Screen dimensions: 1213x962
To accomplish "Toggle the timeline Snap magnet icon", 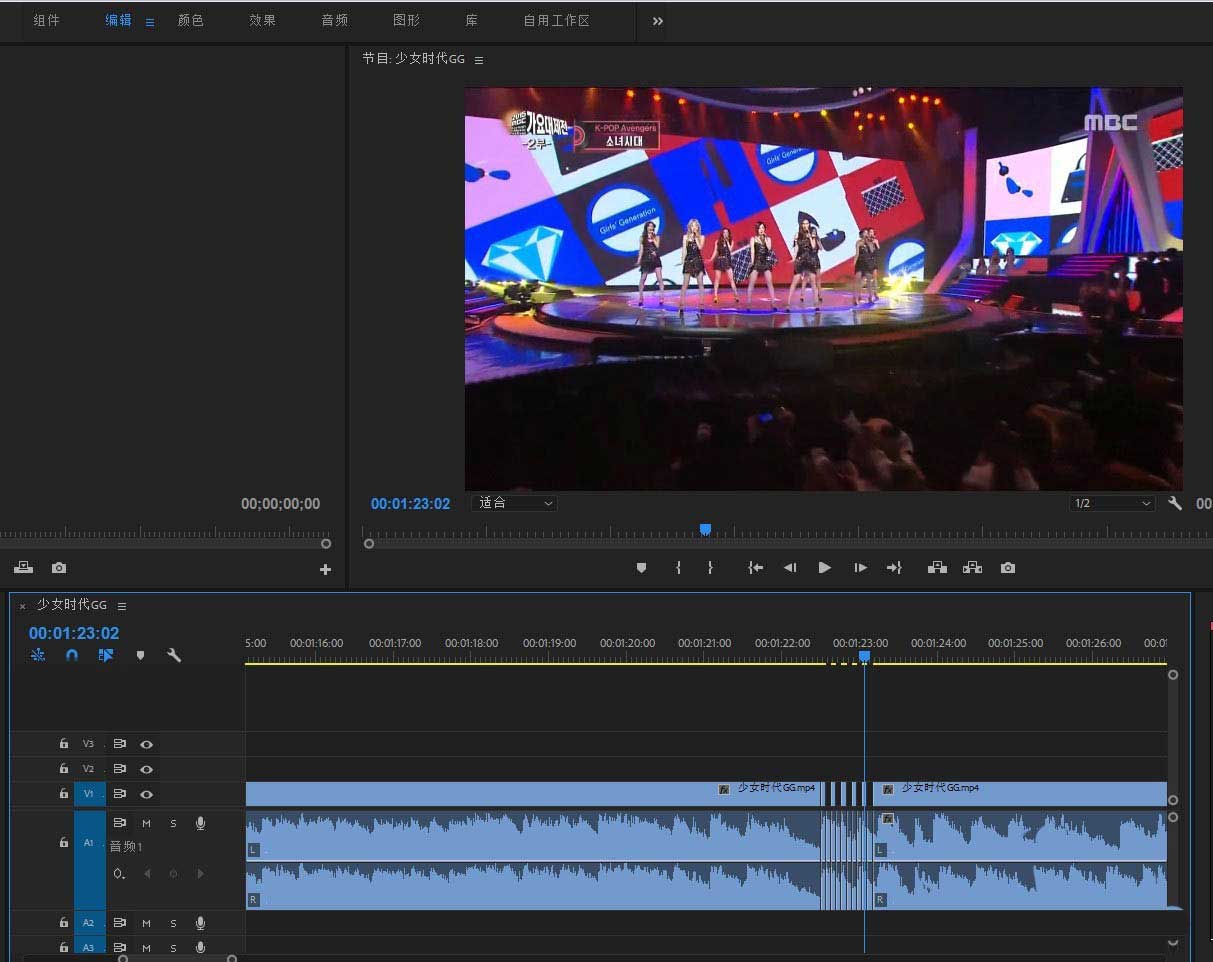I will [72, 656].
